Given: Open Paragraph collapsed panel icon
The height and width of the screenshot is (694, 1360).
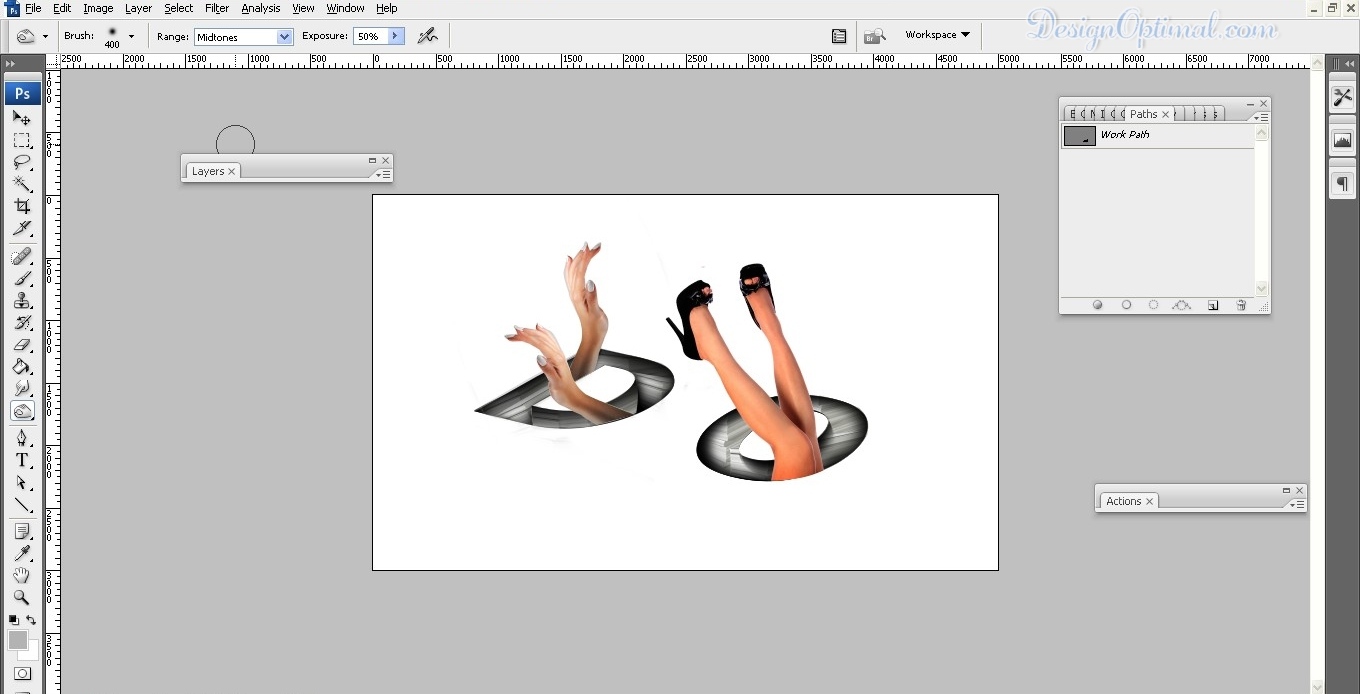Looking at the screenshot, I should pos(1343,184).
